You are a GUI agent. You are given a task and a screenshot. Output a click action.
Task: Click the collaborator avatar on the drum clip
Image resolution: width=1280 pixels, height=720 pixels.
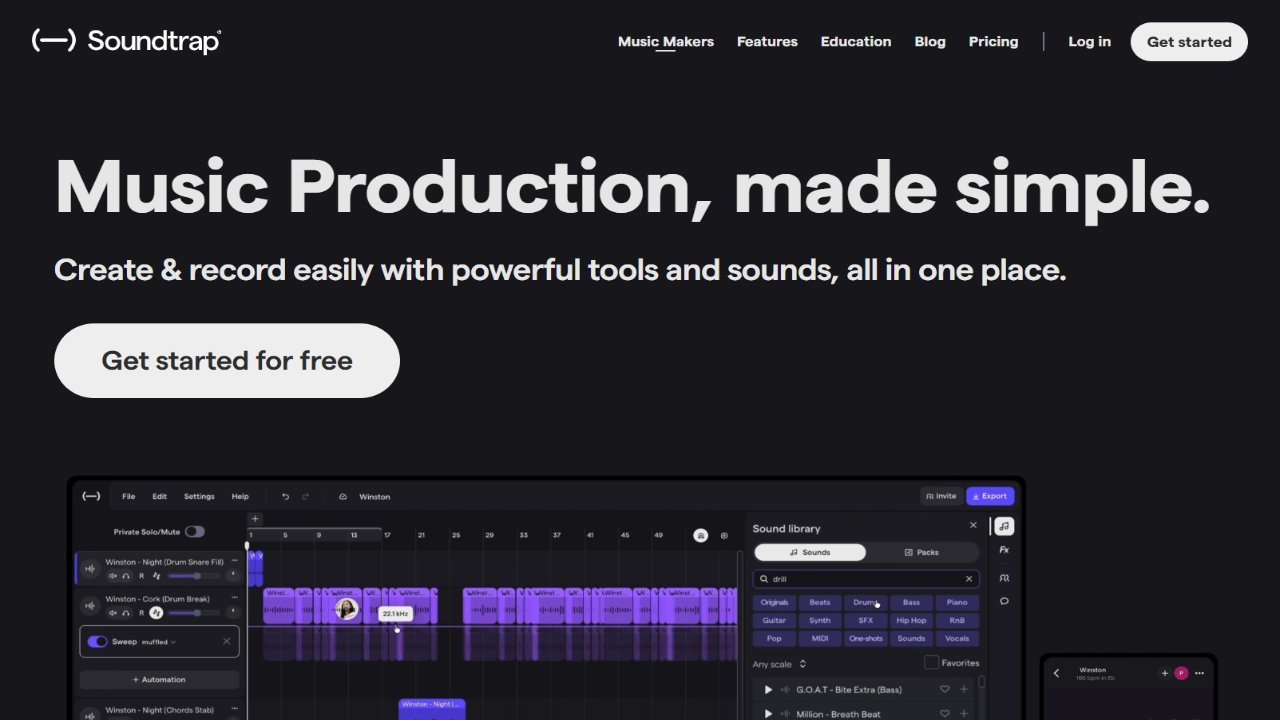[x=347, y=608]
